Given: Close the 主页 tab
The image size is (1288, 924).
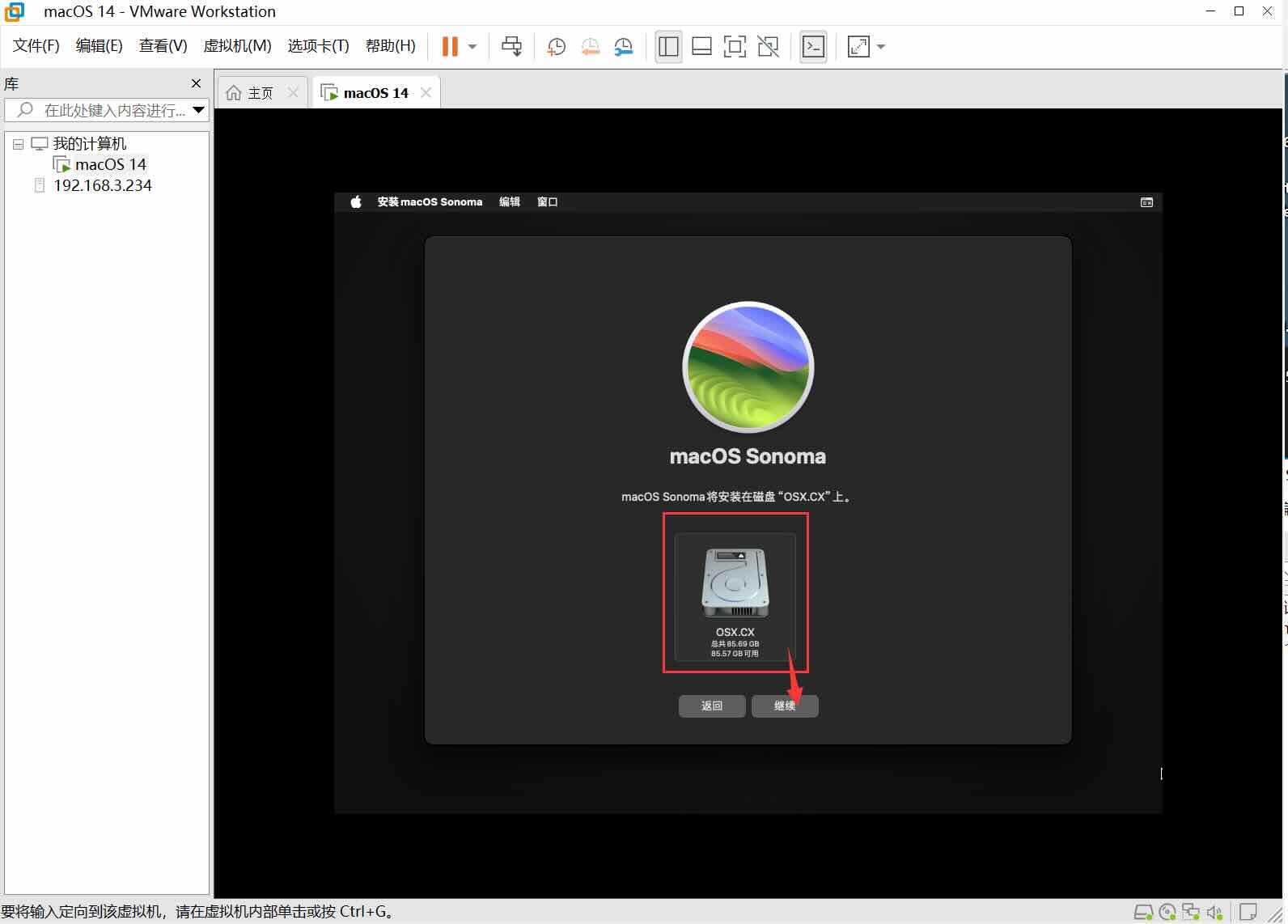Looking at the screenshot, I should [x=293, y=93].
